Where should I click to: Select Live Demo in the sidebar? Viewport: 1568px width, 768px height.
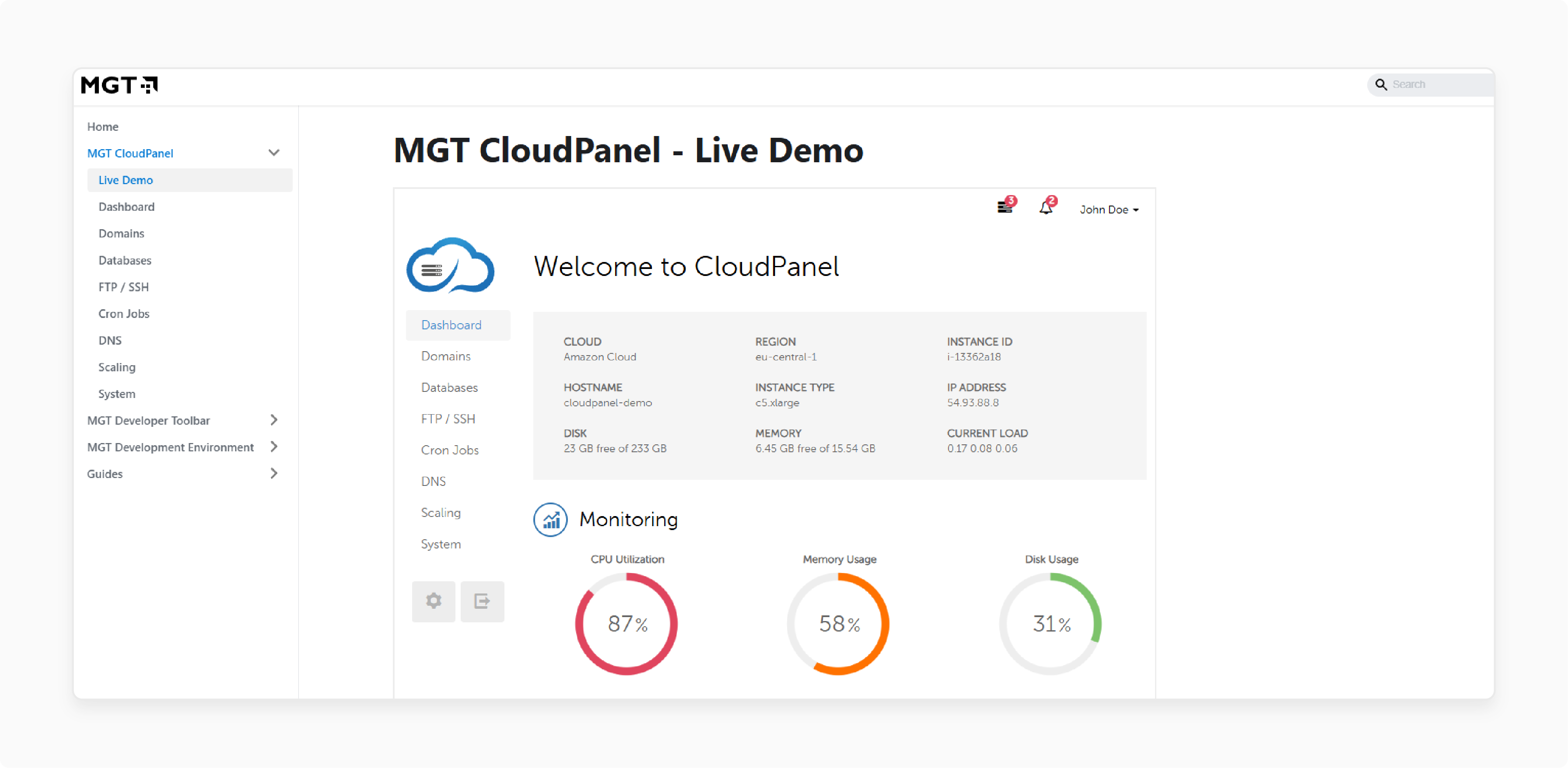tap(190, 180)
